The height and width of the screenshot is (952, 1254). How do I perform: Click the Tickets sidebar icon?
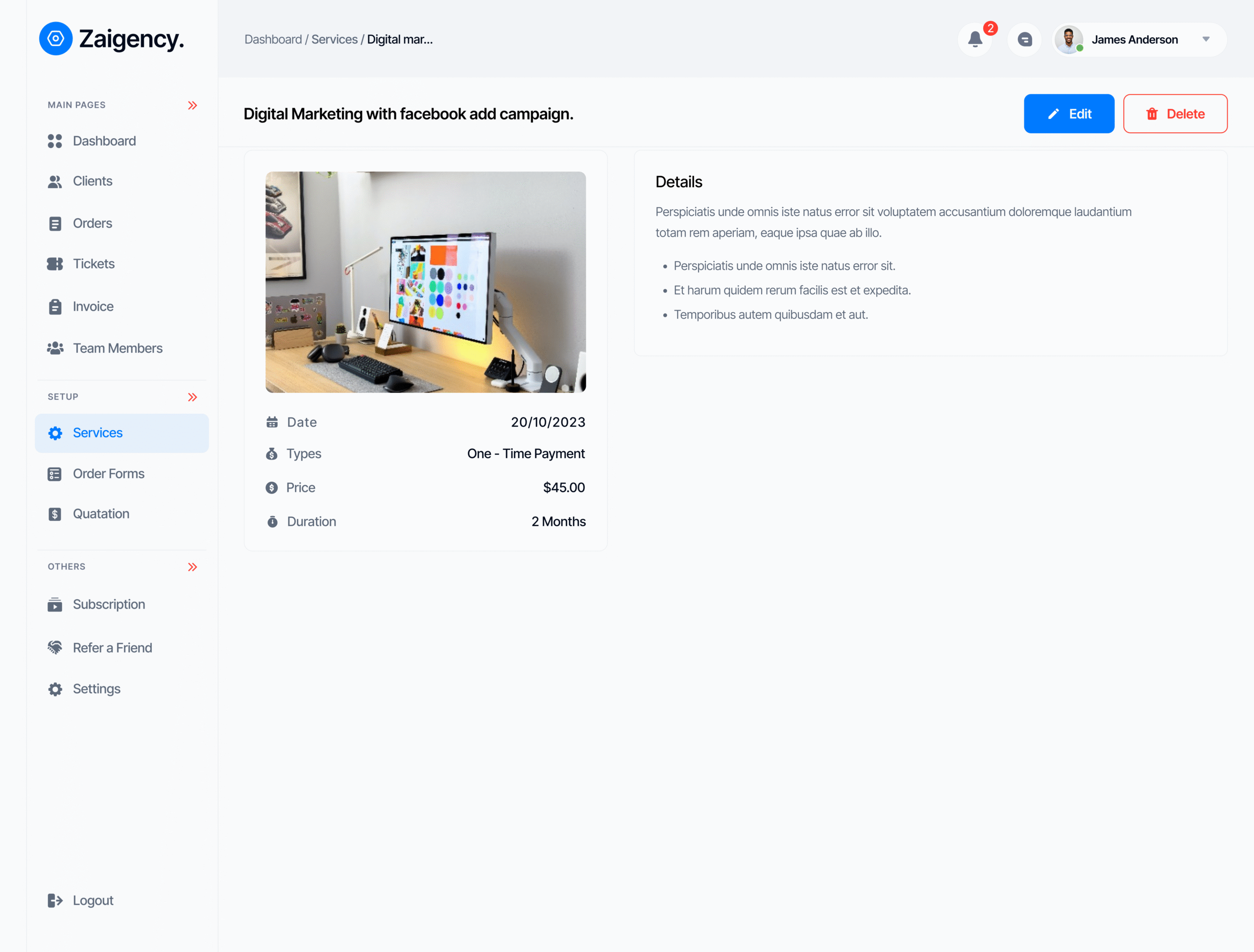click(x=55, y=264)
